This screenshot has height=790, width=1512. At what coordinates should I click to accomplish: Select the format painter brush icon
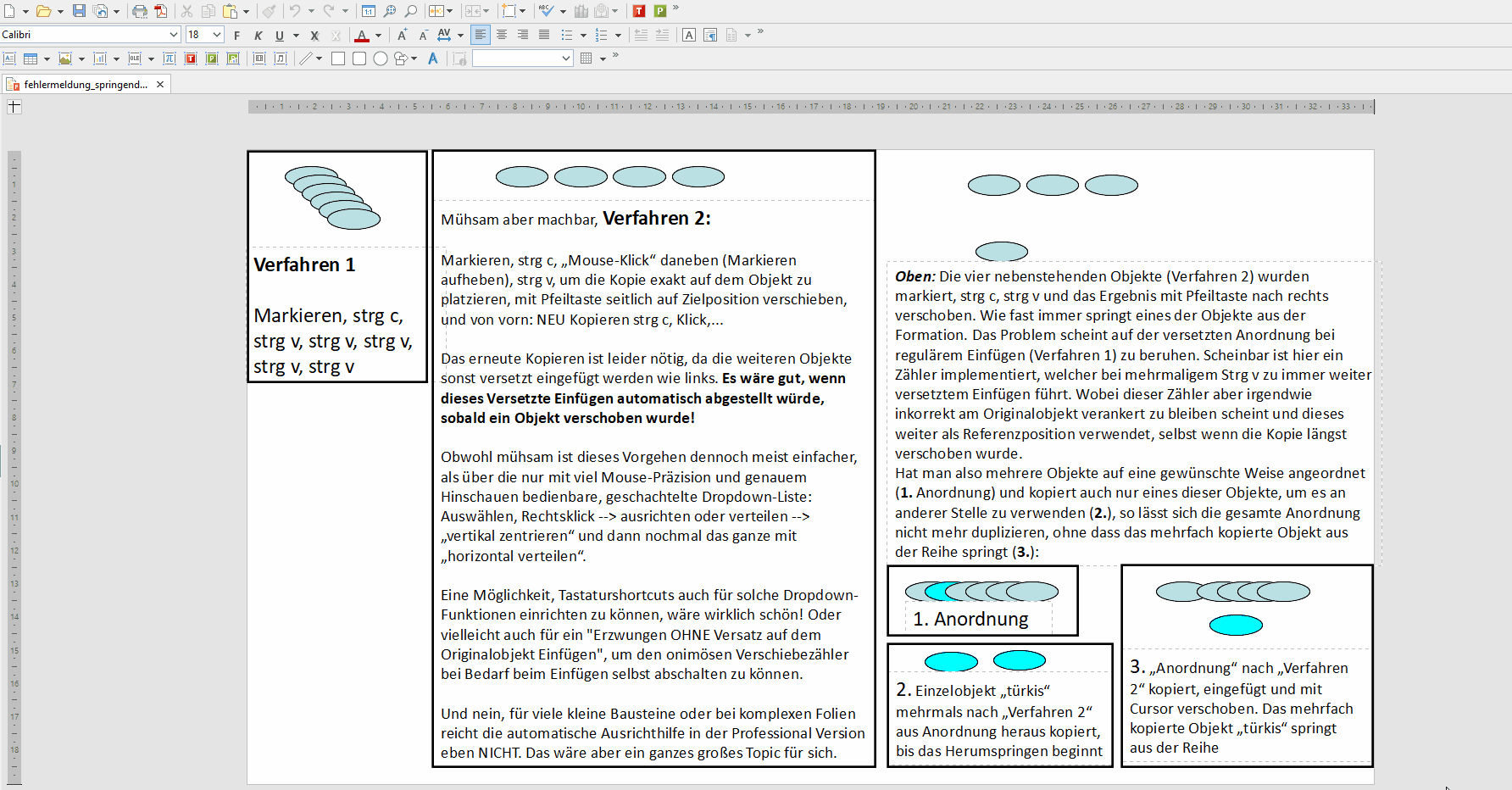coord(268,11)
